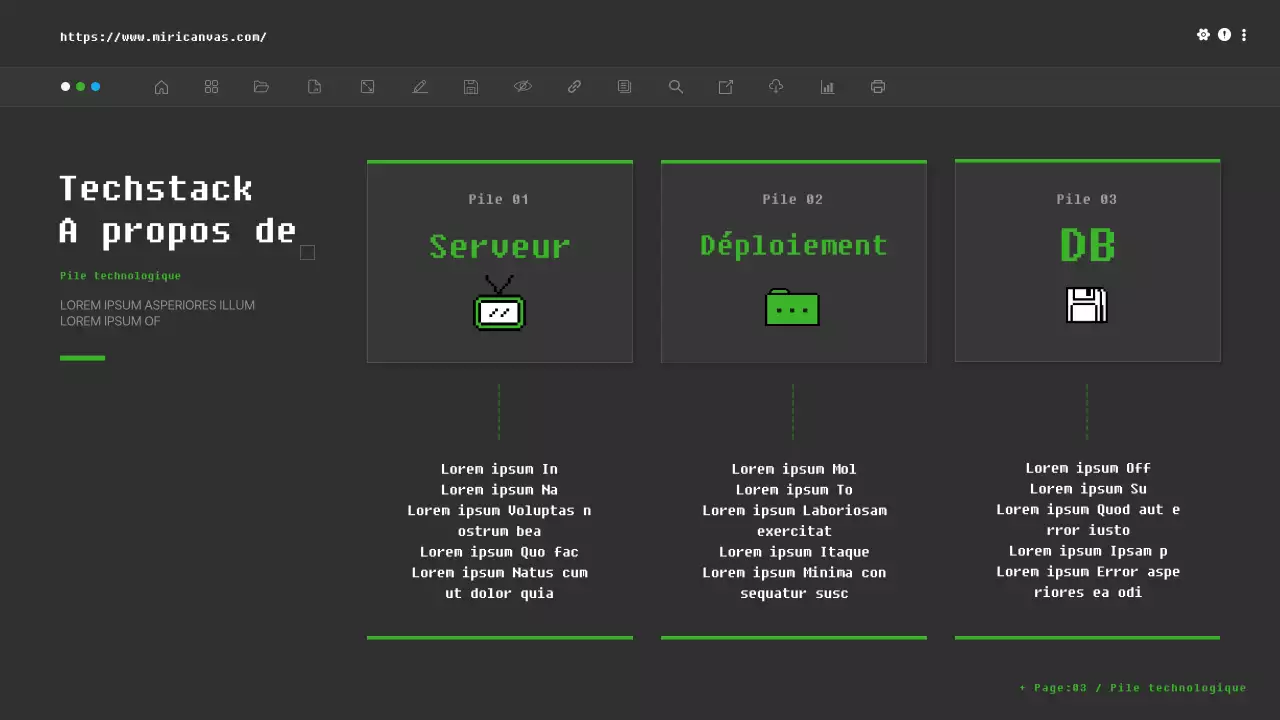Click the URL address field
This screenshot has height=720, width=1280.
pyautogui.click(x=163, y=36)
